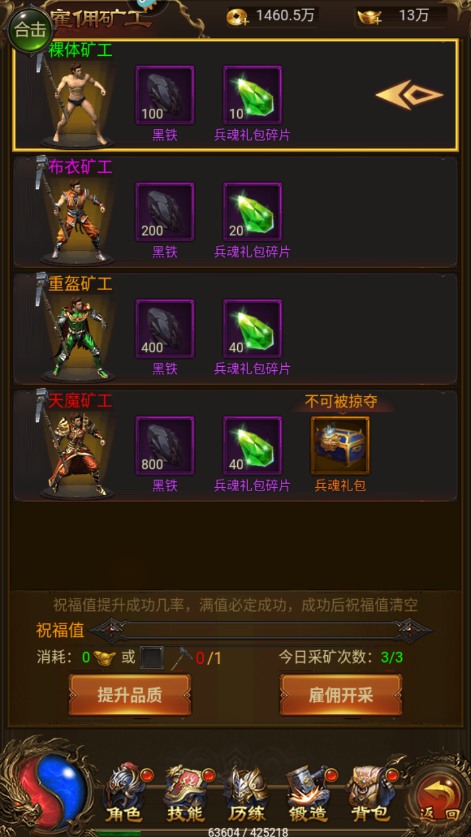The height and width of the screenshot is (837, 471).
Task: Add gold coins via plus coin icon
Action: pyautogui.click(x=238, y=18)
